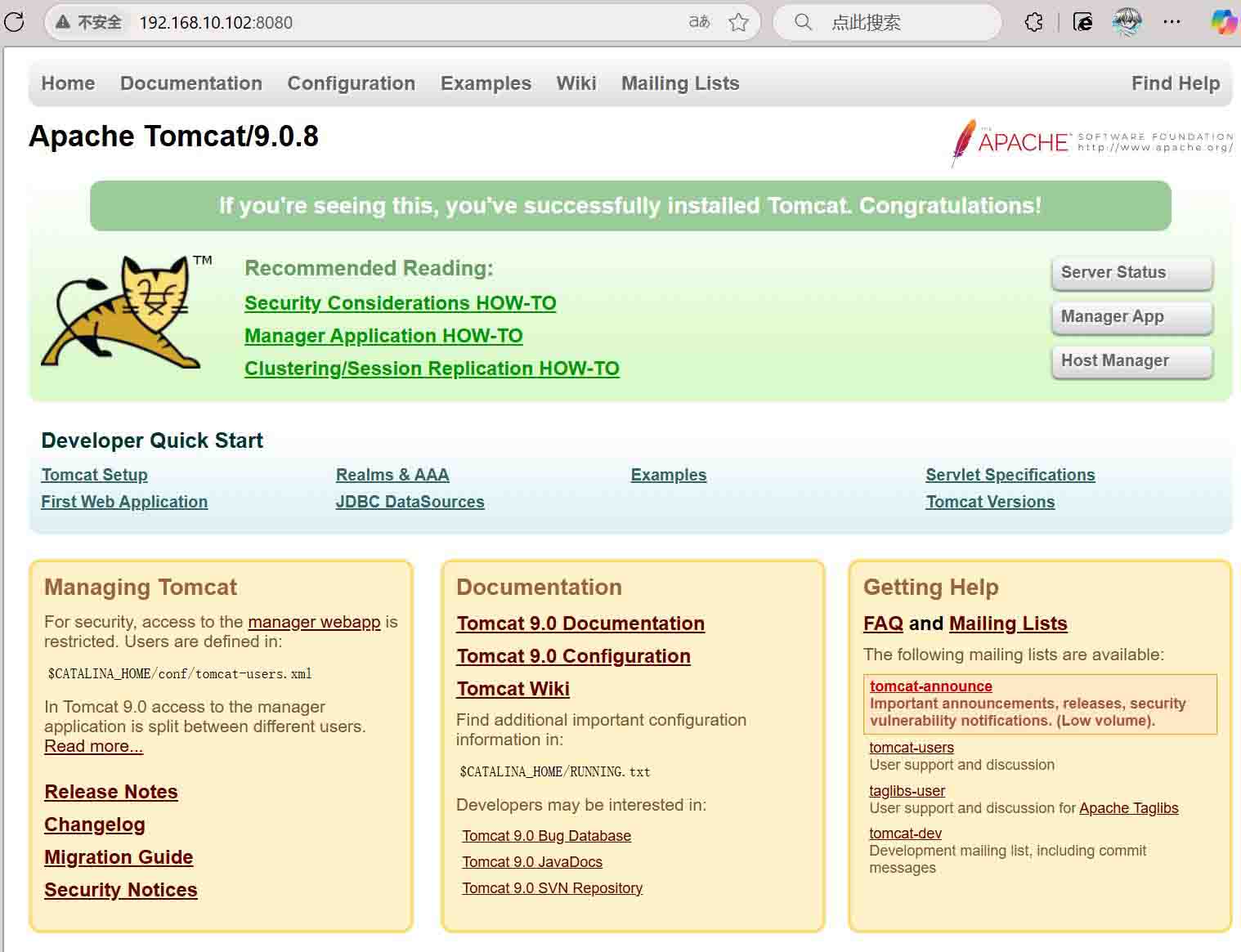
Task: Open Mailing Lists link in Getting Help
Action: click(x=1008, y=623)
